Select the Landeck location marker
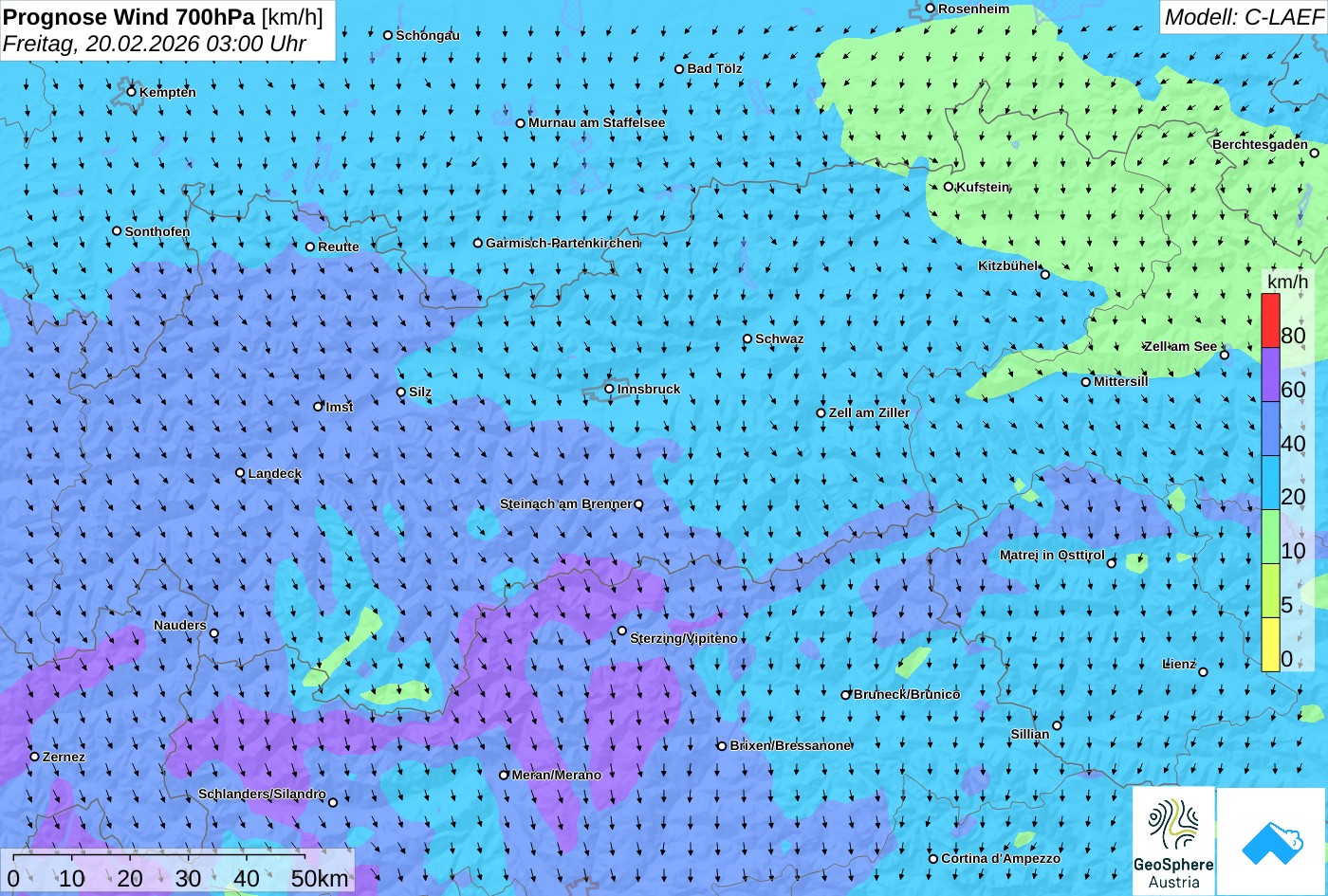 coord(240,473)
